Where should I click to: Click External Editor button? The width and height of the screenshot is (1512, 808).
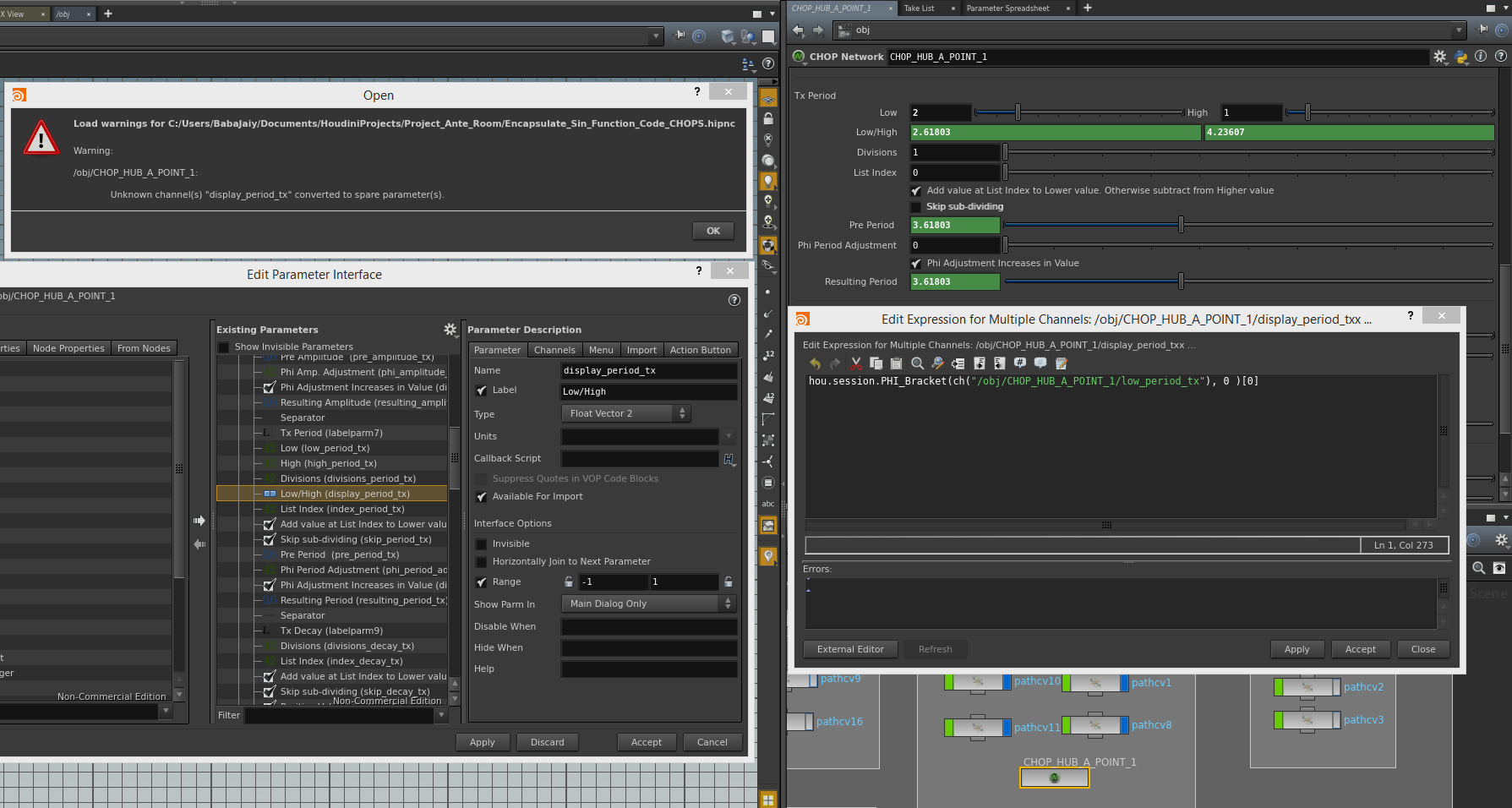850,649
